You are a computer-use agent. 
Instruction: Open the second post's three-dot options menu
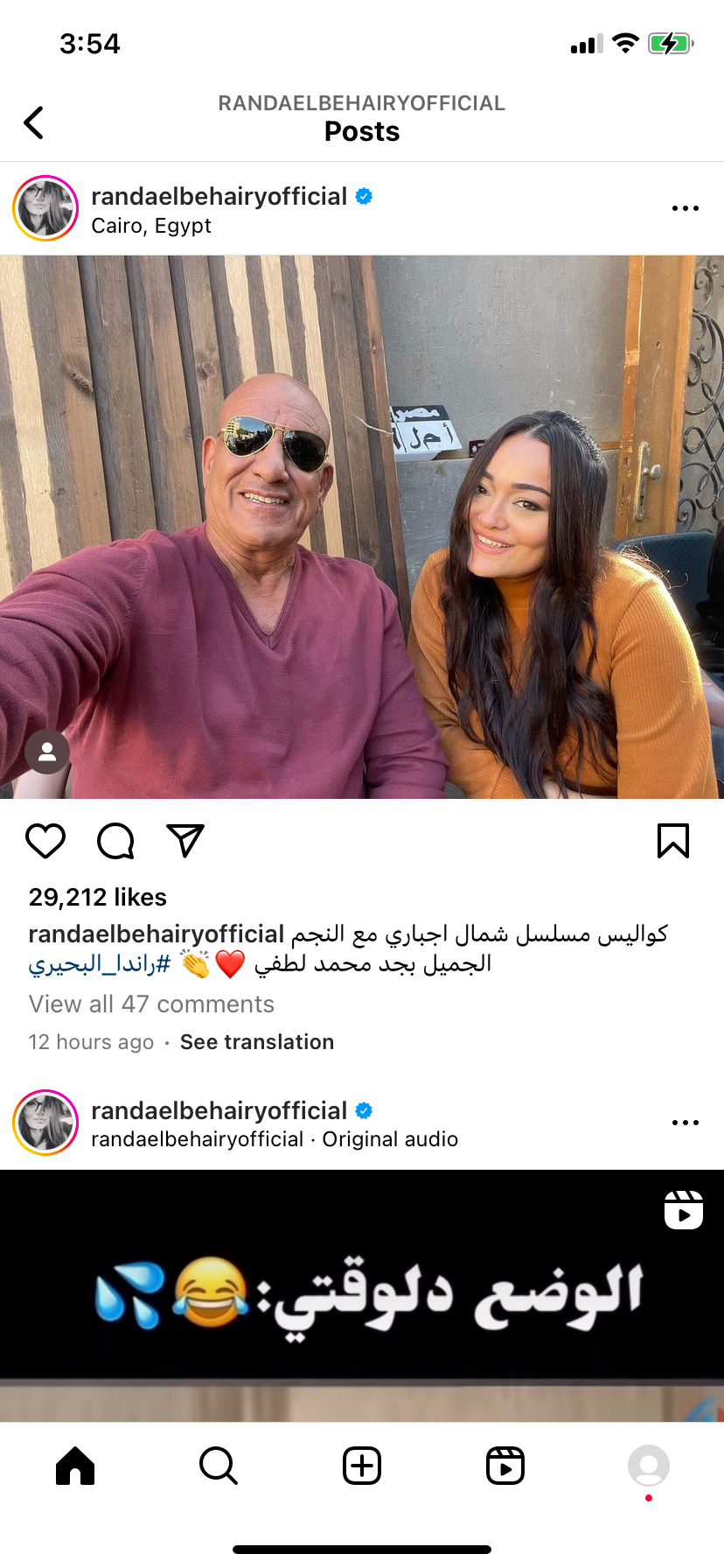[x=686, y=1123]
